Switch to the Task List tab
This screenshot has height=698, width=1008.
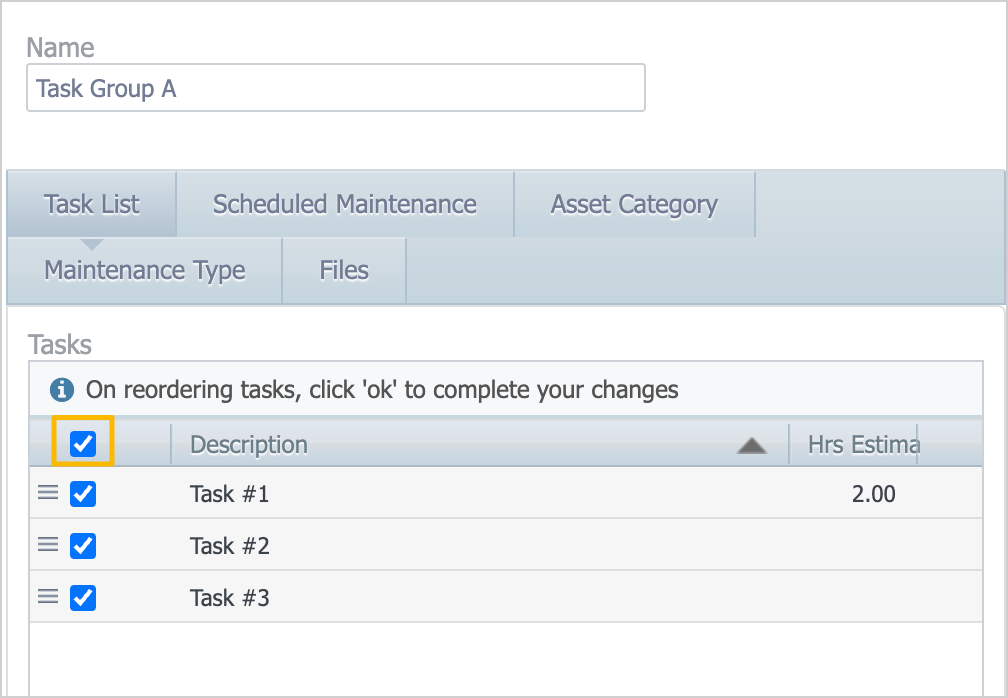click(x=92, y=204)
